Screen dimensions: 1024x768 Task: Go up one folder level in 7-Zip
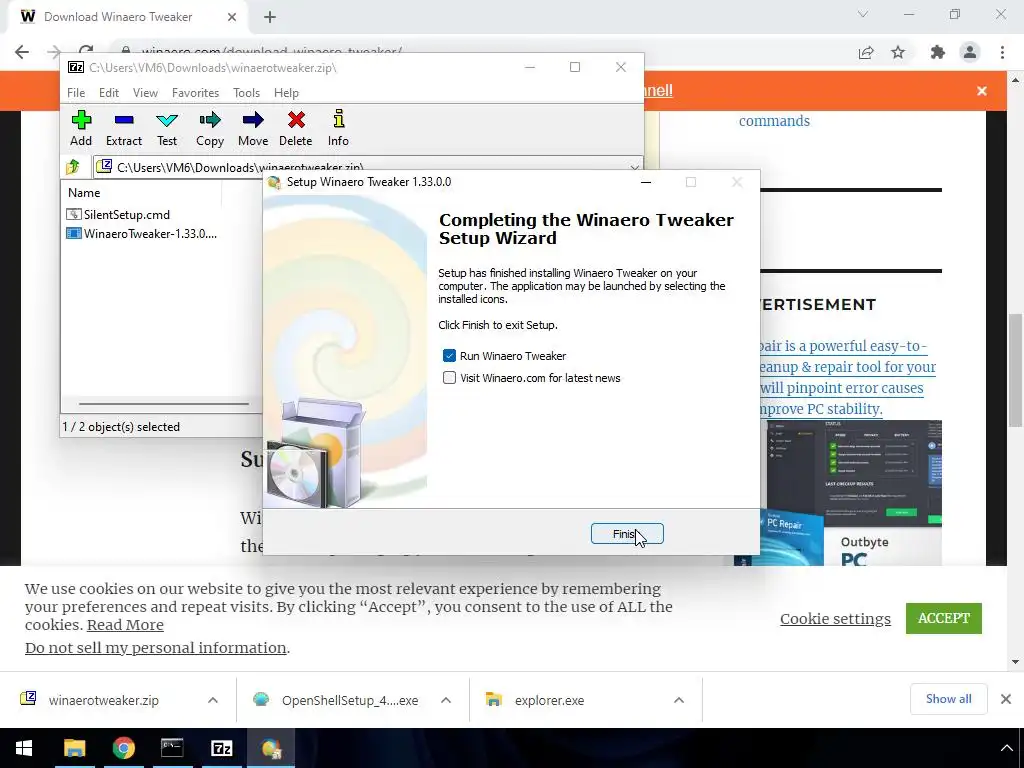point(73,167)
